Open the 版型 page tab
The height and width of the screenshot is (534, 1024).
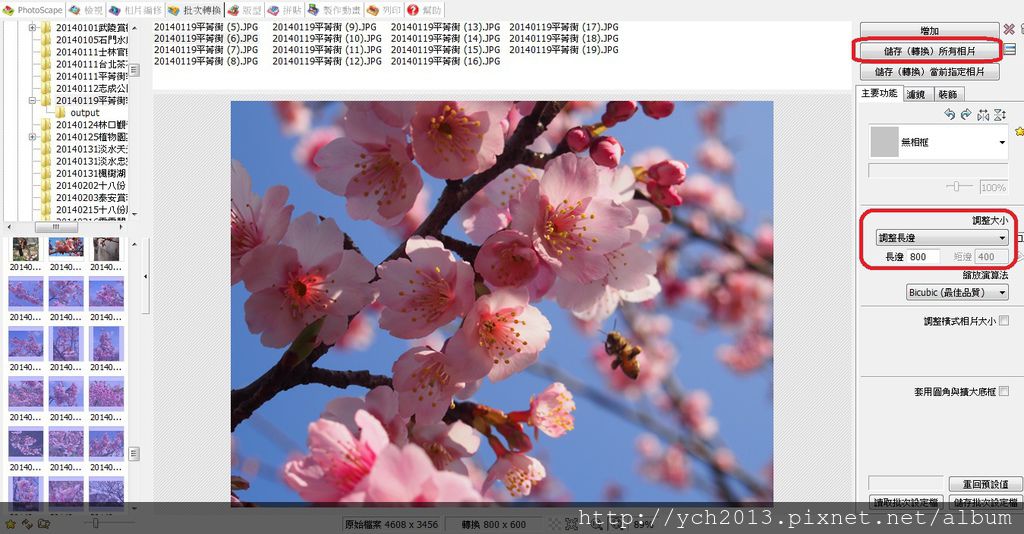(245, 10)
